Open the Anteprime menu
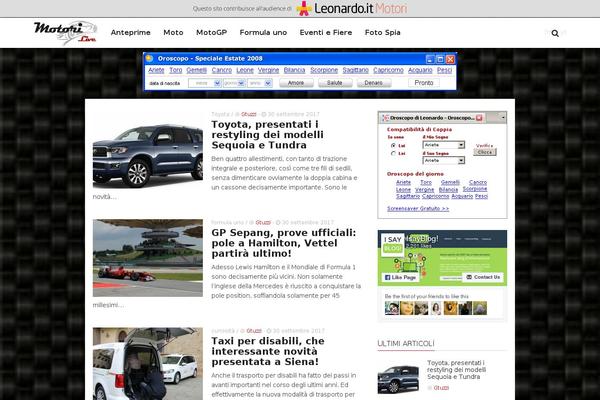Viewport: 600px width, 400px height. tap(130, 33)
